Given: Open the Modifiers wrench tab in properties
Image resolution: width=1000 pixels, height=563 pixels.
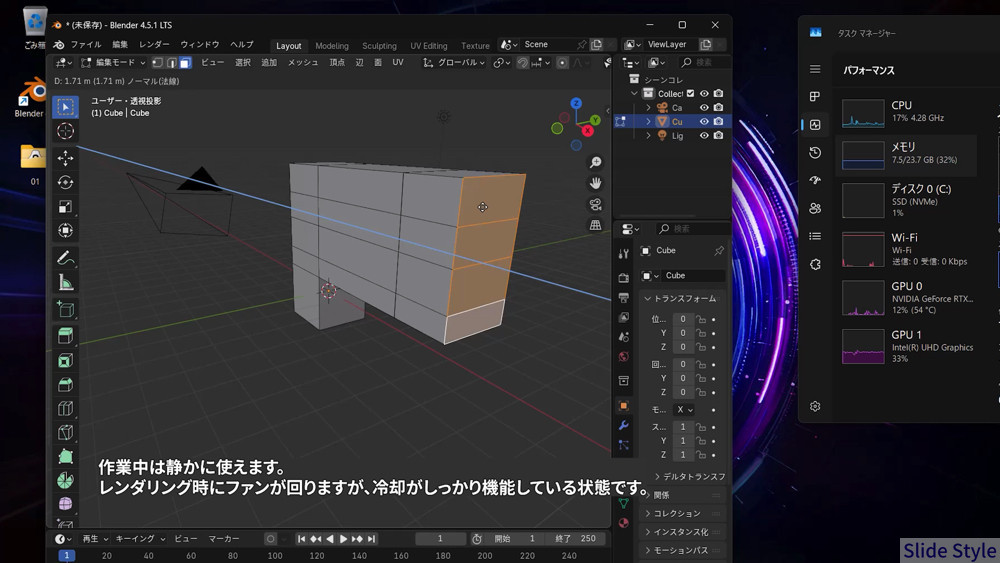Looking at the screenshot, I should [x=624, y=425].
